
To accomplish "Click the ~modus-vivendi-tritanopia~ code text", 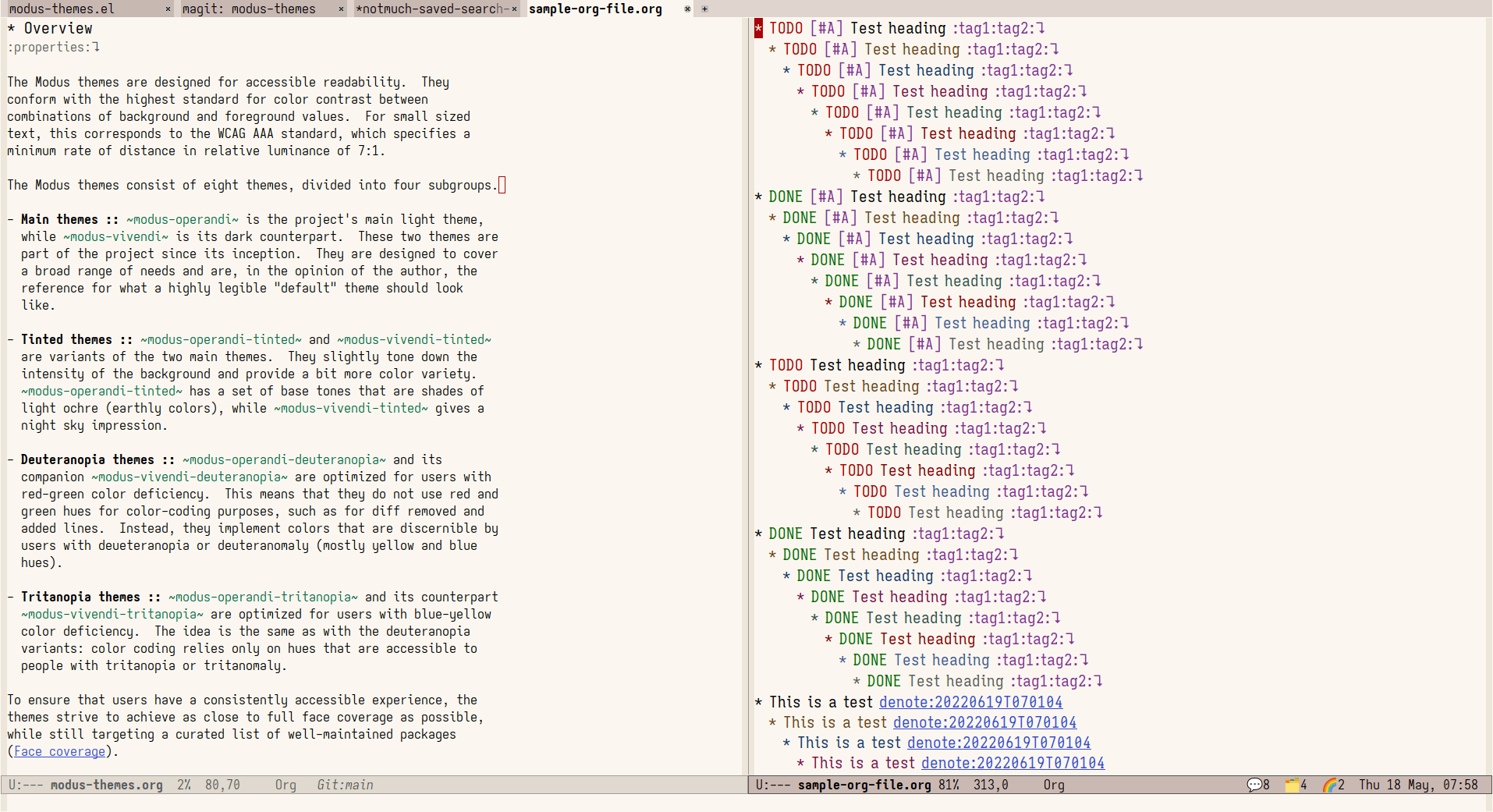I will pos(112,615).
